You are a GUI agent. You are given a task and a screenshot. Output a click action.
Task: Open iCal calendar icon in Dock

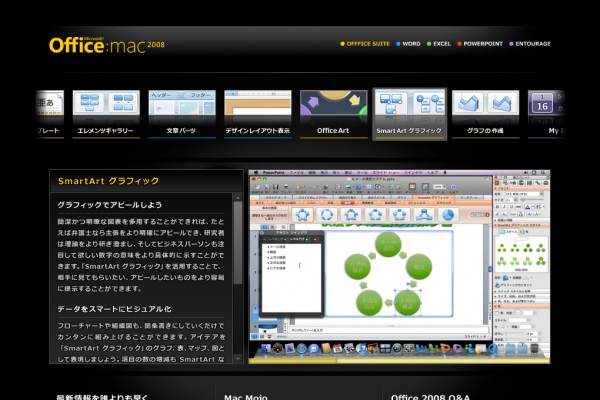(337, 348)
